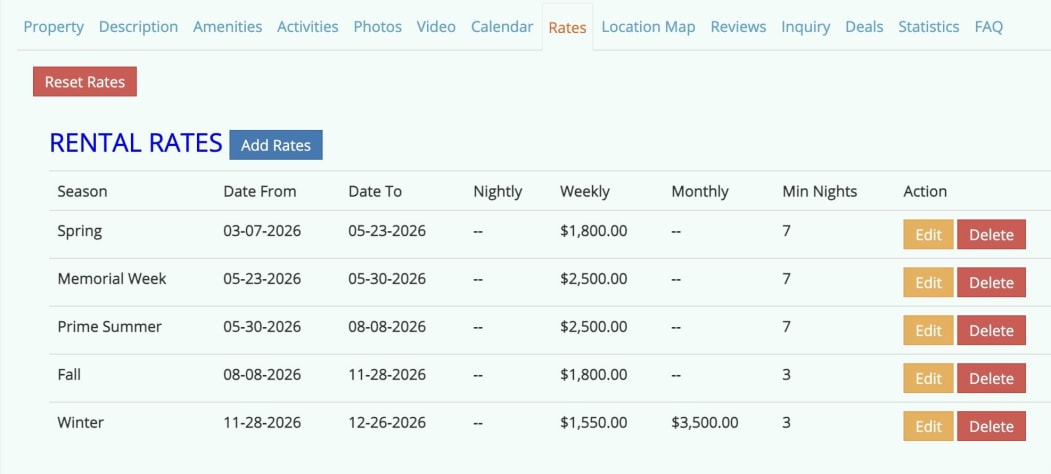Edit the Memorial Week rate
Screen dimensions: 1051x474
point(928,283)
